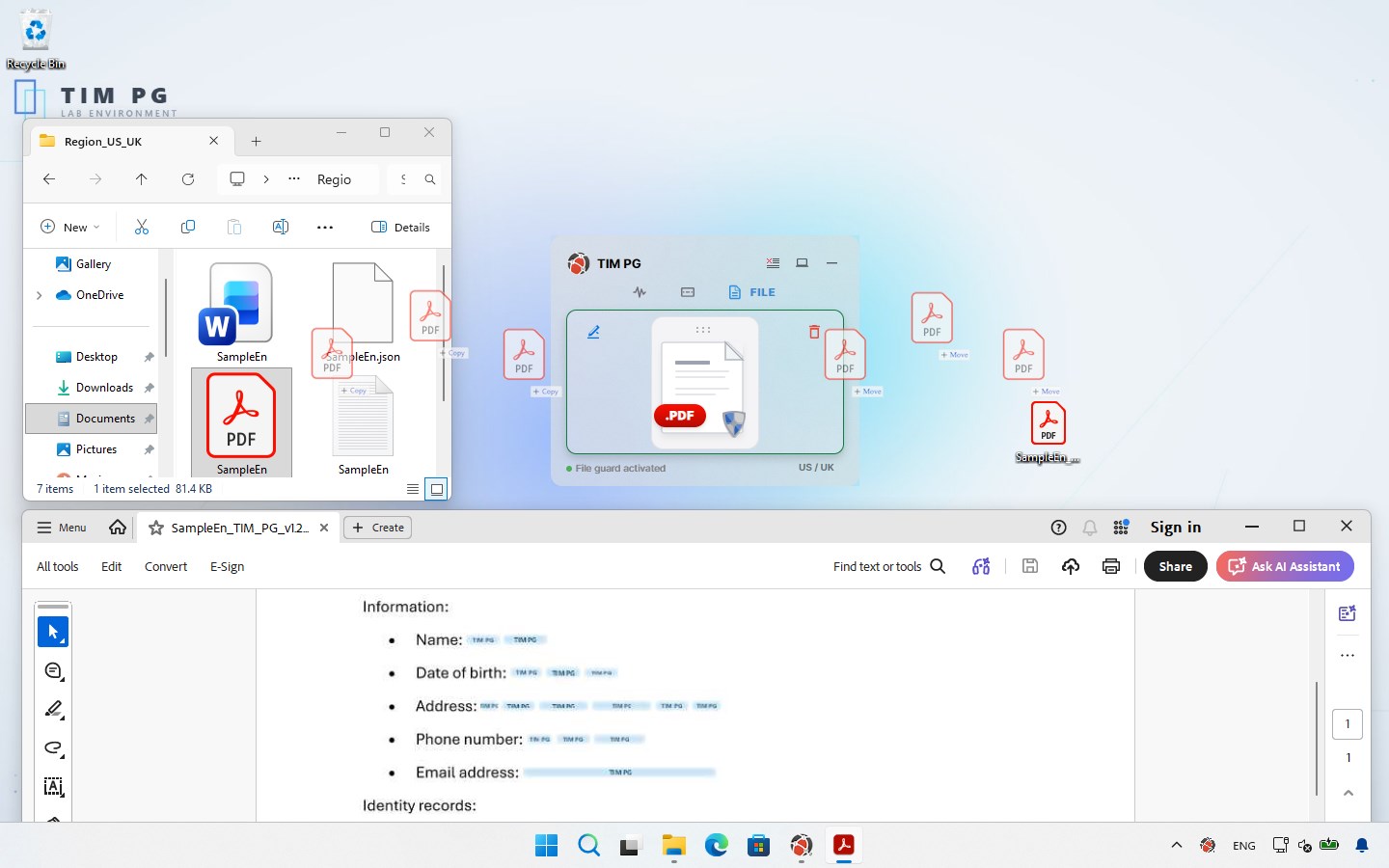The height and width of the screenshot is (868, 1389).
Task: Open the Acrobat Home view
Action: pyautogui.click(x=118, y=528)
